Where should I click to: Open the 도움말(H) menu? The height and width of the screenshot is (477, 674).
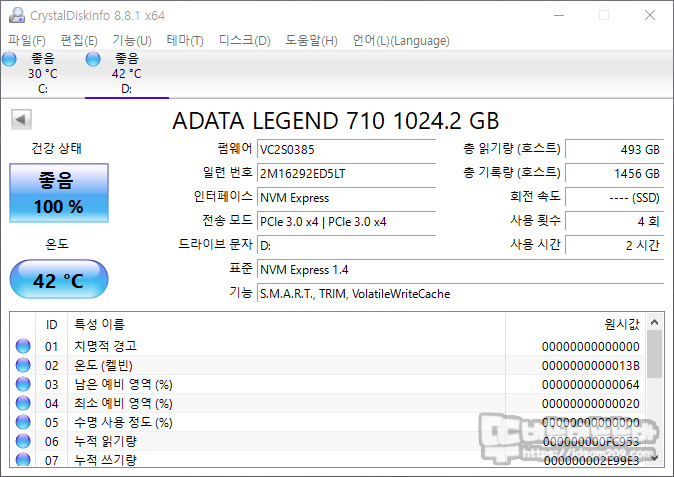pyautogui.click(x=312, y=40)
